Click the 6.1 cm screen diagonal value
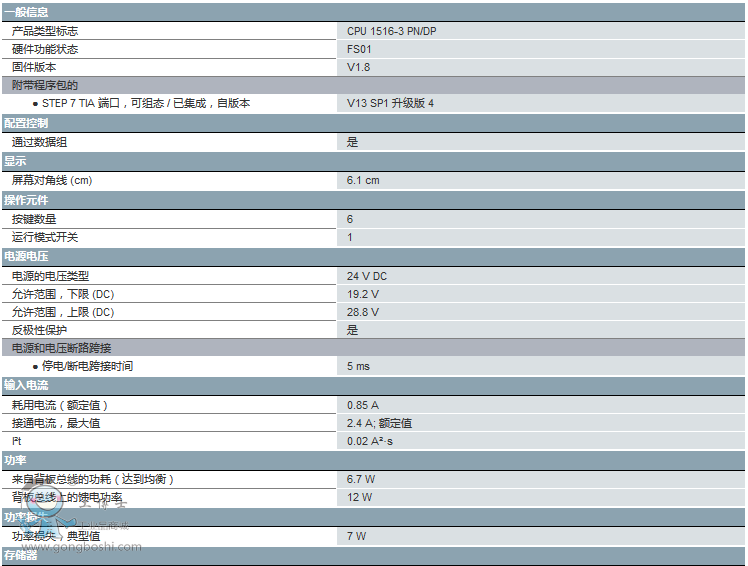The height and width of the screenshot is (566, 748). coord(363,180)
